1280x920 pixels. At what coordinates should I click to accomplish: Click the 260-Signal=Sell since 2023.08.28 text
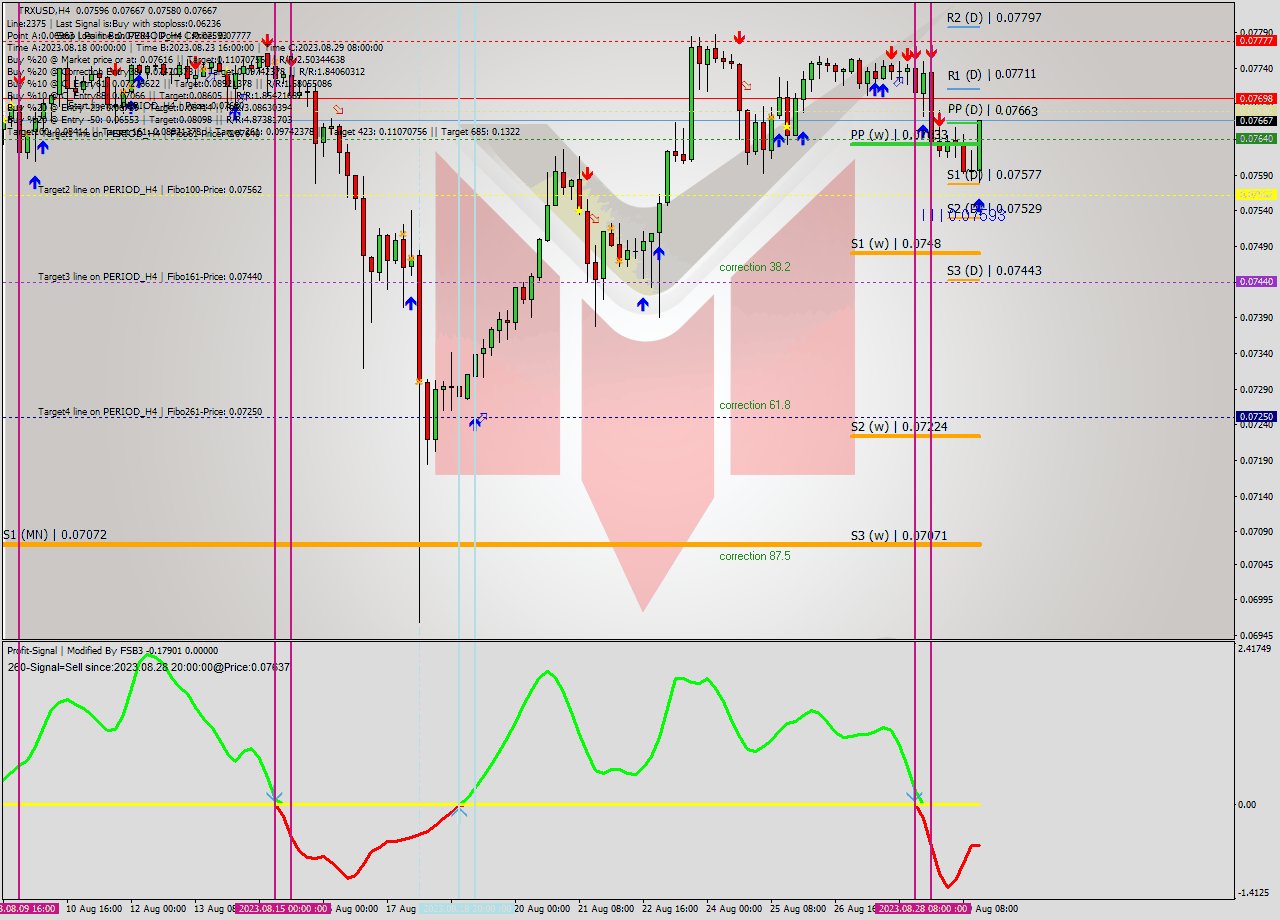tap(148, 667)
